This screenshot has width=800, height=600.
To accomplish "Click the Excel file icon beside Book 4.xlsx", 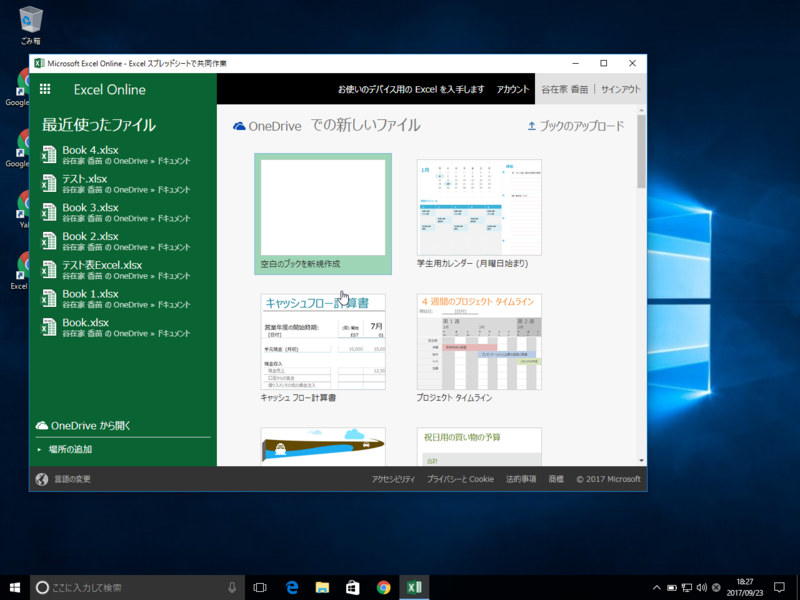I will (49, 155).
